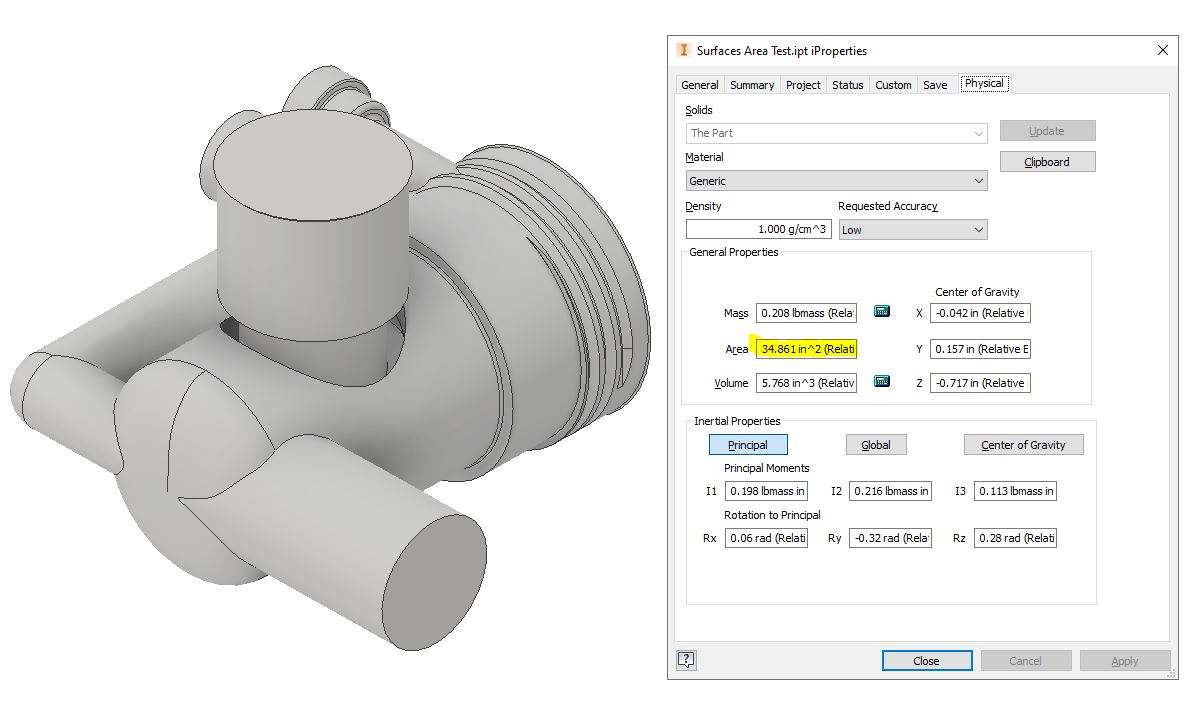Click the 'Rotation to Principal' label
Viewport: 1194px width, 712px height.
772,515
